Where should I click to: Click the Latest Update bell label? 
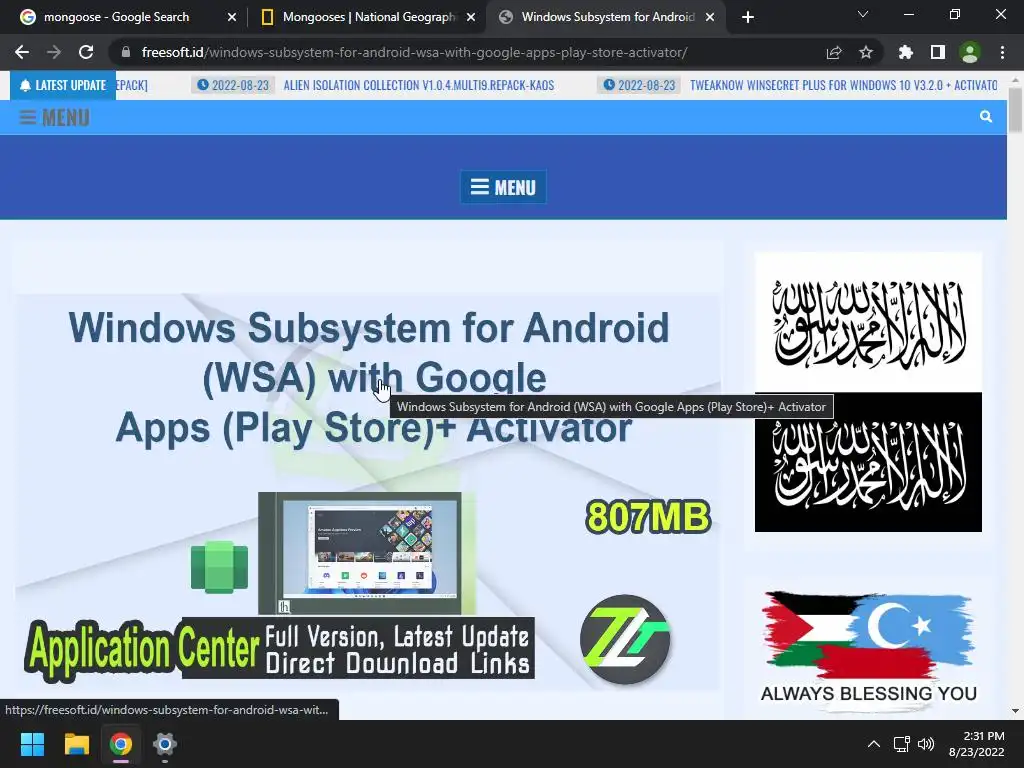pos(63,86)
